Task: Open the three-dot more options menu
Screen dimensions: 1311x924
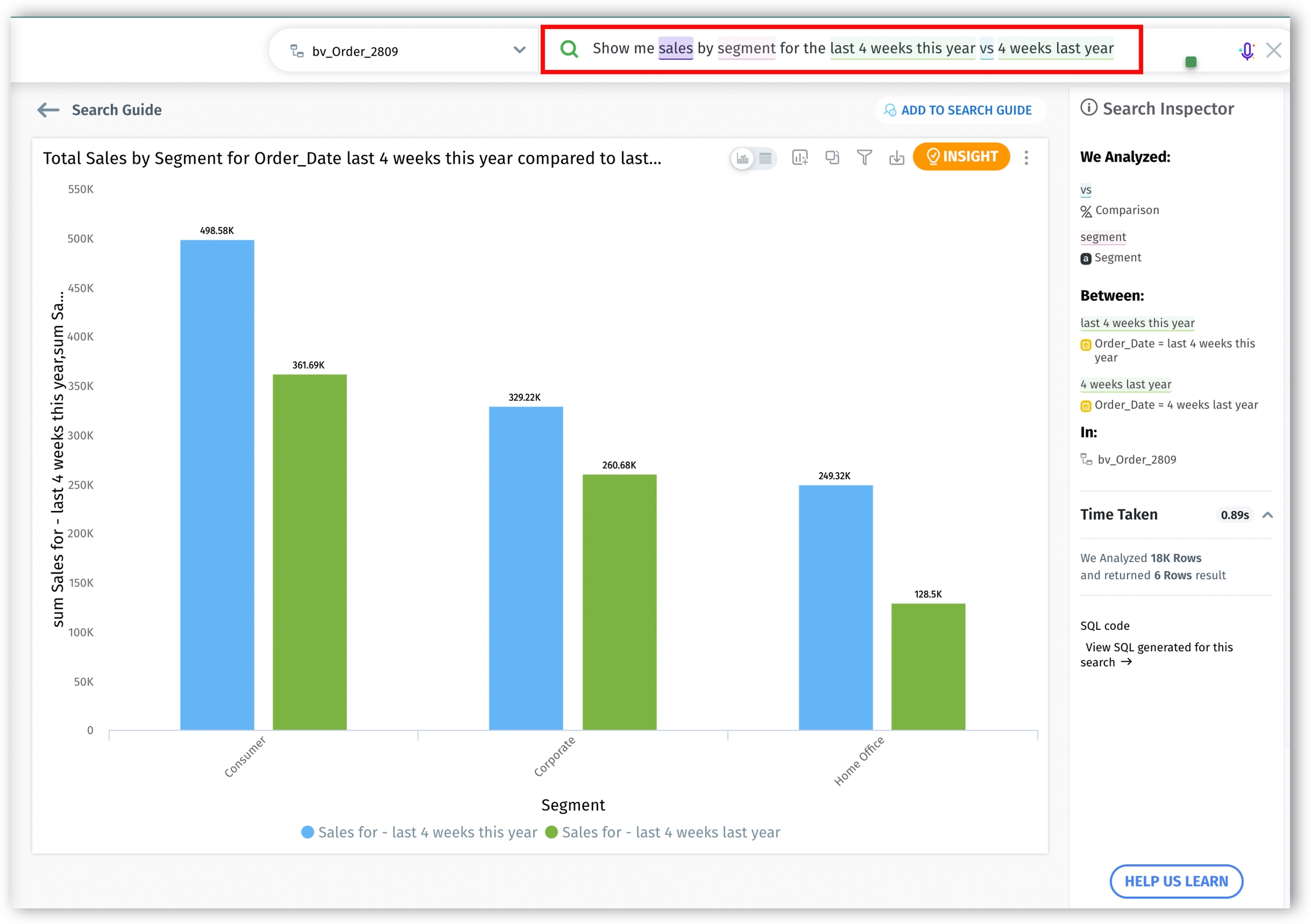Action: tap(1026, 158)
